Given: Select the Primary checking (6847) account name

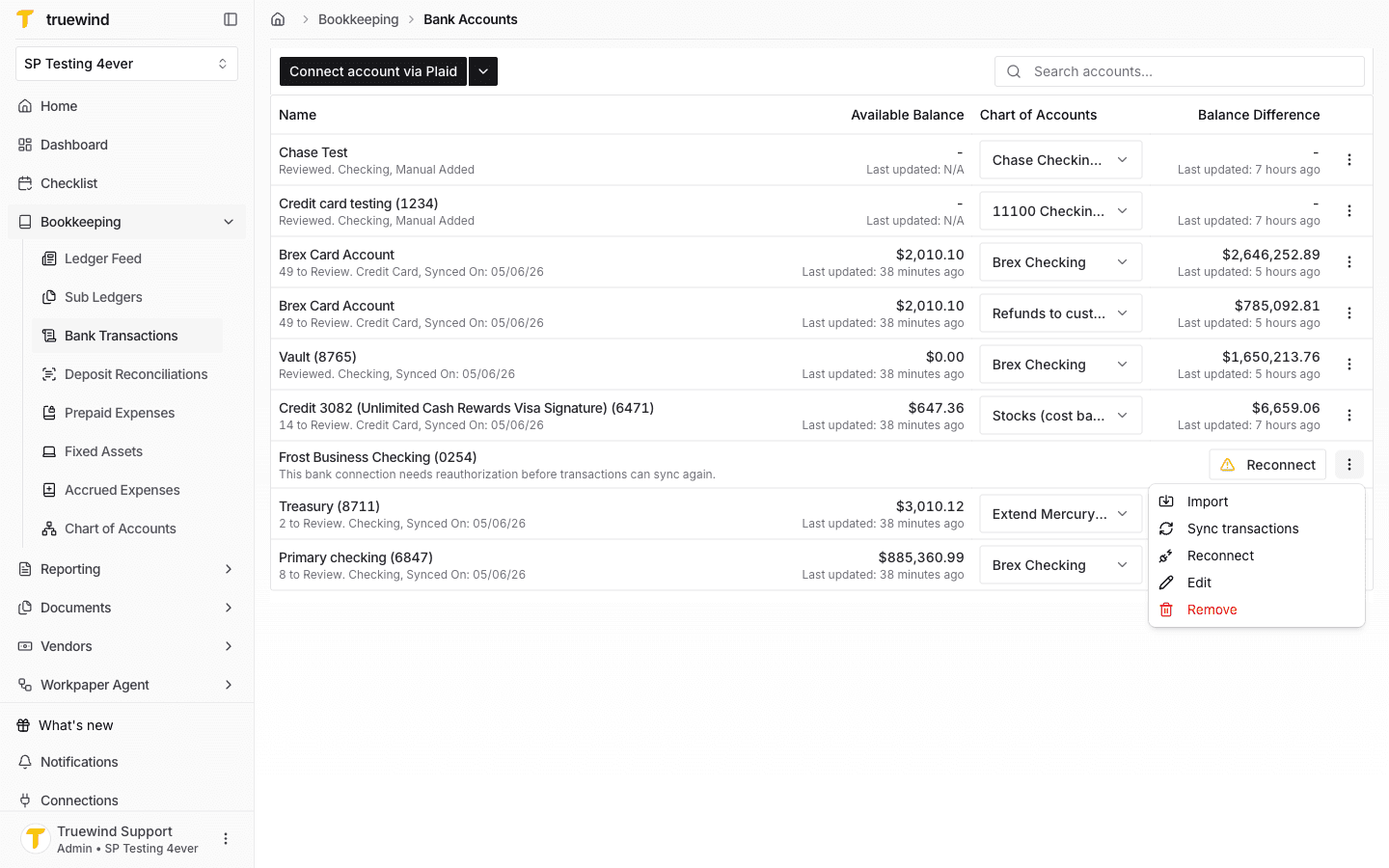Looking at the screenshot, I should pyautogui.click(x=356, y=557).
